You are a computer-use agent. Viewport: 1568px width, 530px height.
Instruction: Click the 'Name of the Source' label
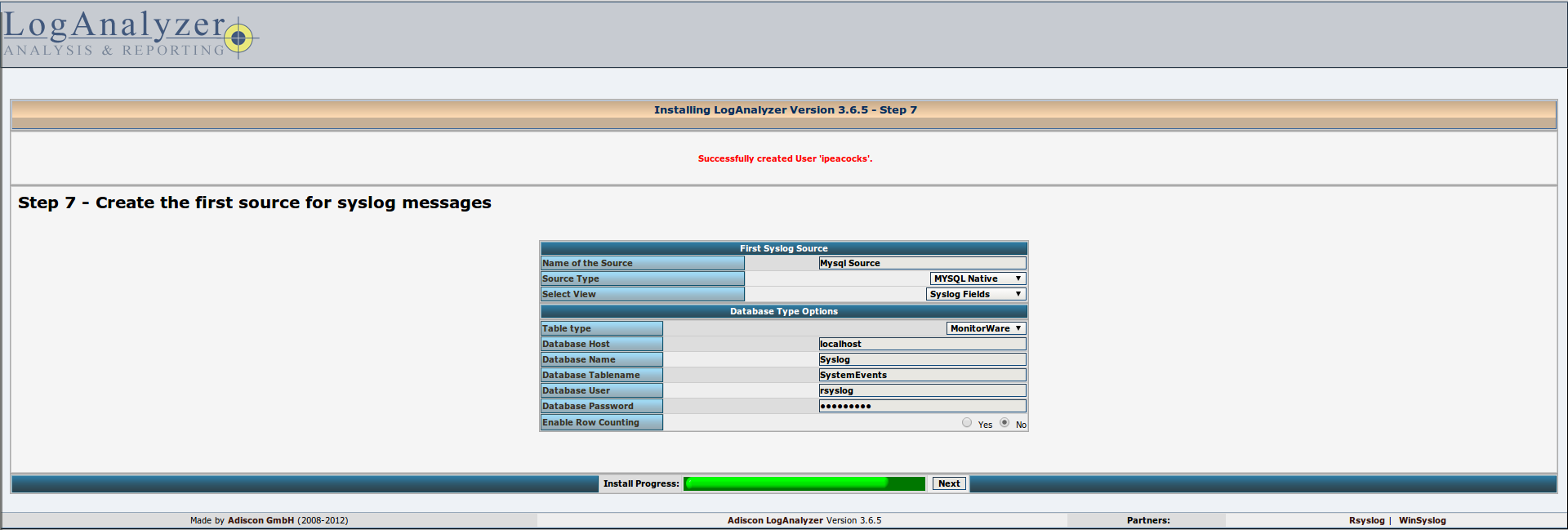click(642, 263)
